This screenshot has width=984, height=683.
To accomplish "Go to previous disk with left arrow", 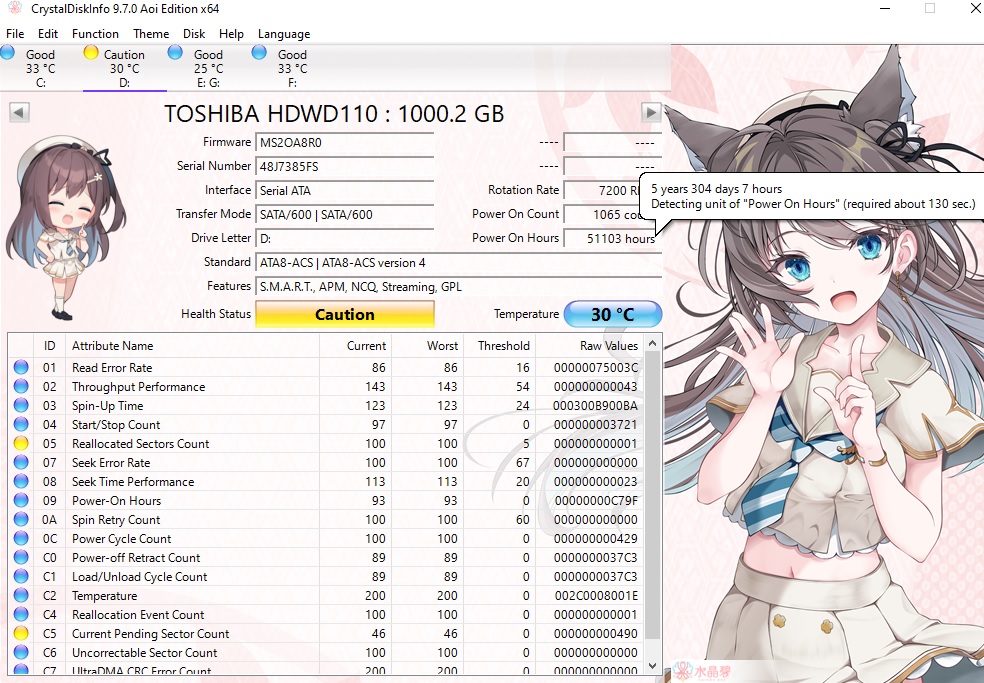I will (19, 113).
